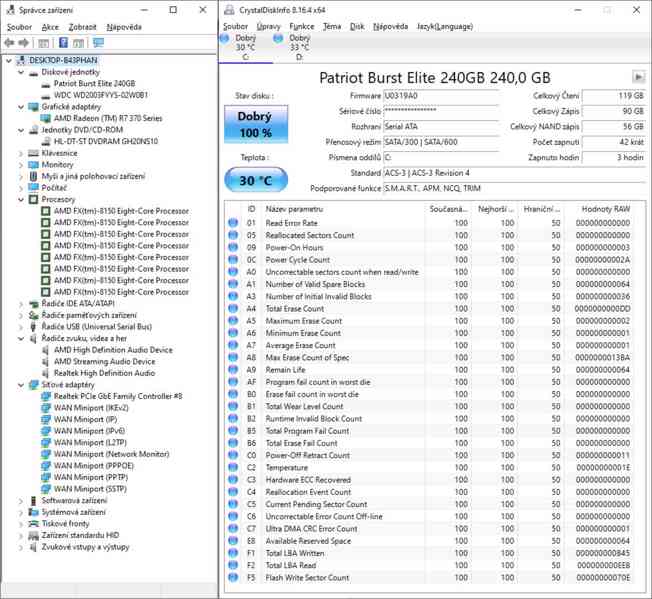Open the Soubor menu in Device Manager
This screenshot has height=599, width=652.
[20, 27]
